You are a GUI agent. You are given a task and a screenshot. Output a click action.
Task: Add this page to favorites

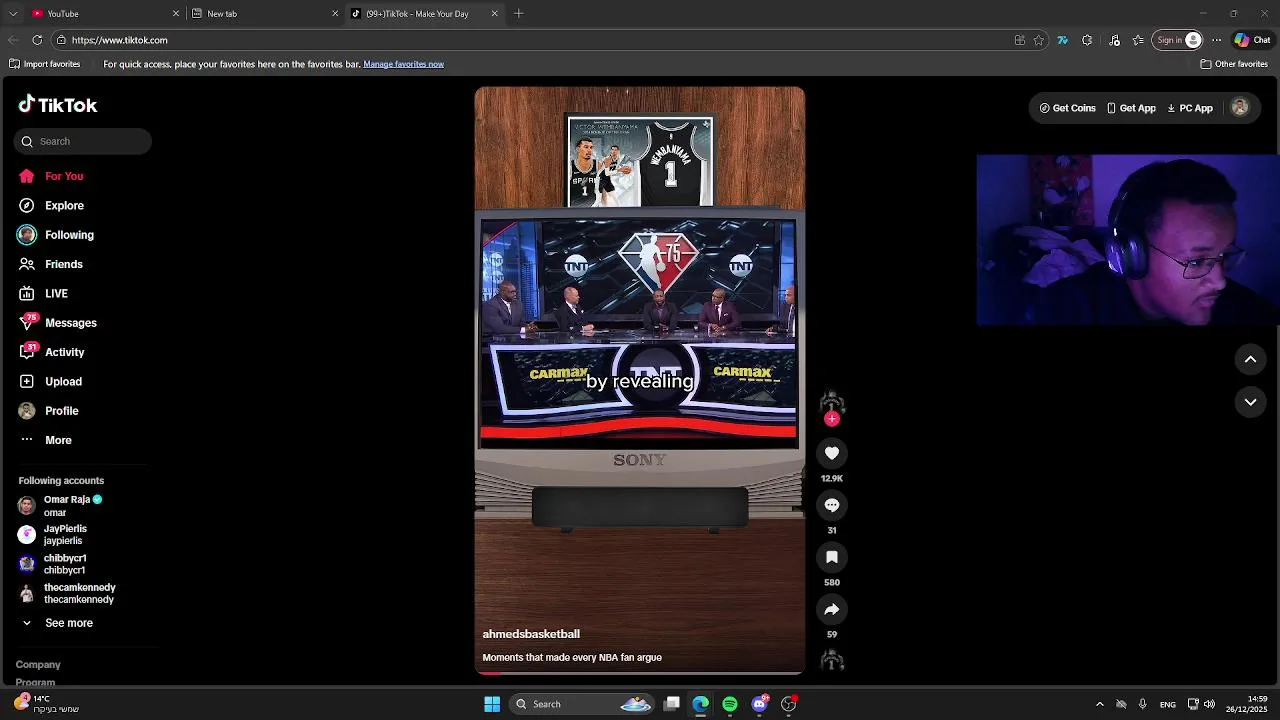click(x=1039, y=40)
